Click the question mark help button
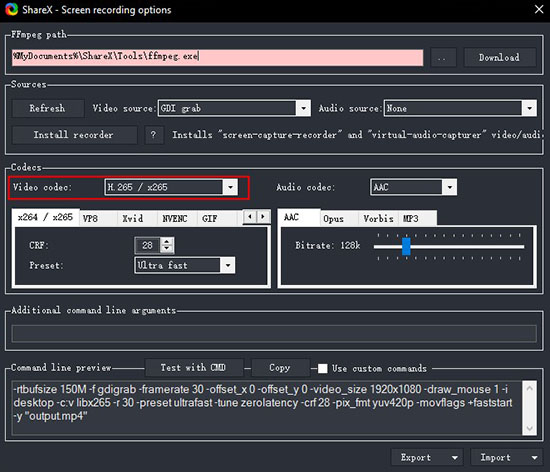This screenshot has height=472, width=550. [154, 135]
